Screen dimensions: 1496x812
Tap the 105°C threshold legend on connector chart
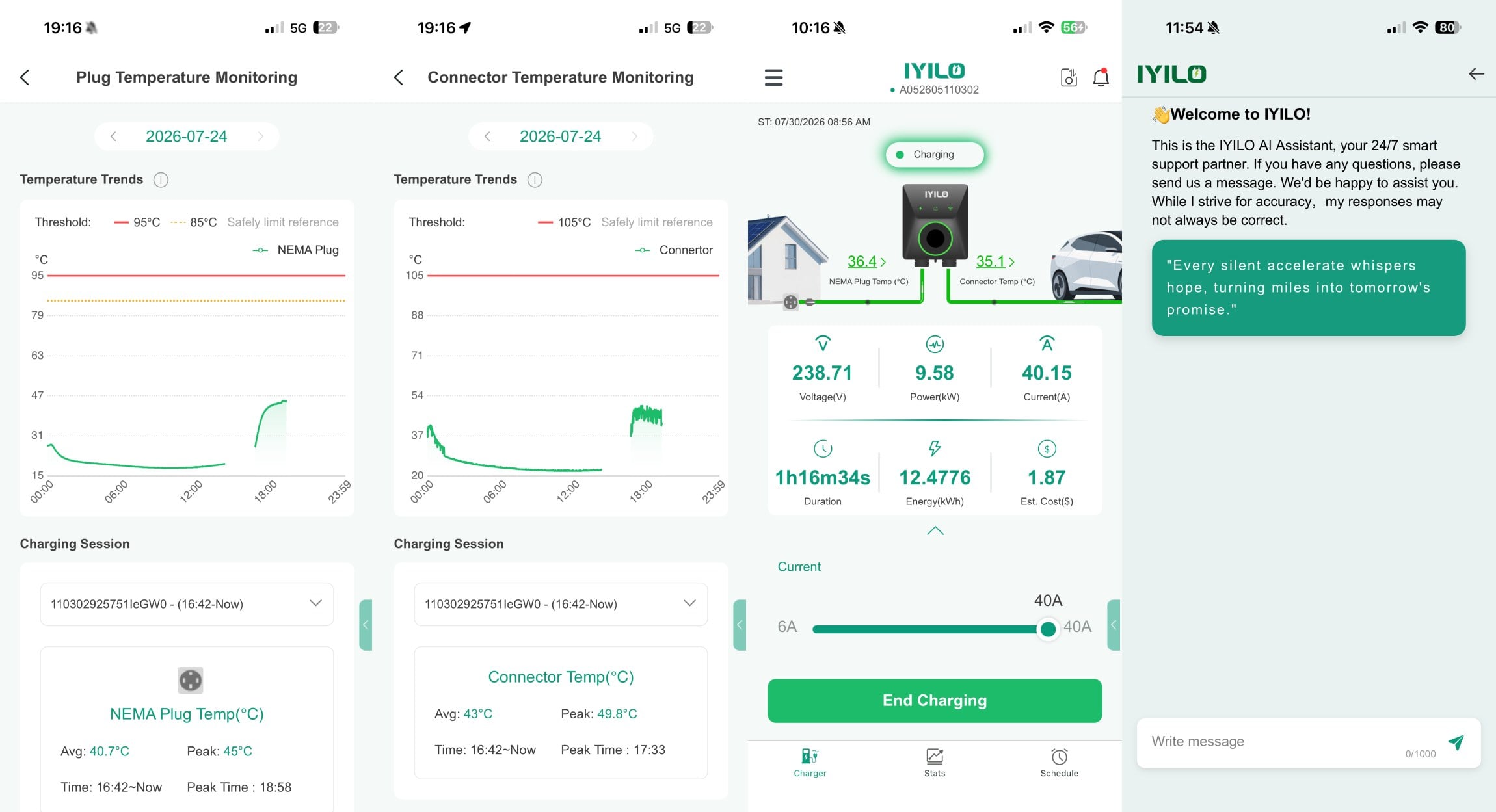pos(564,222)
